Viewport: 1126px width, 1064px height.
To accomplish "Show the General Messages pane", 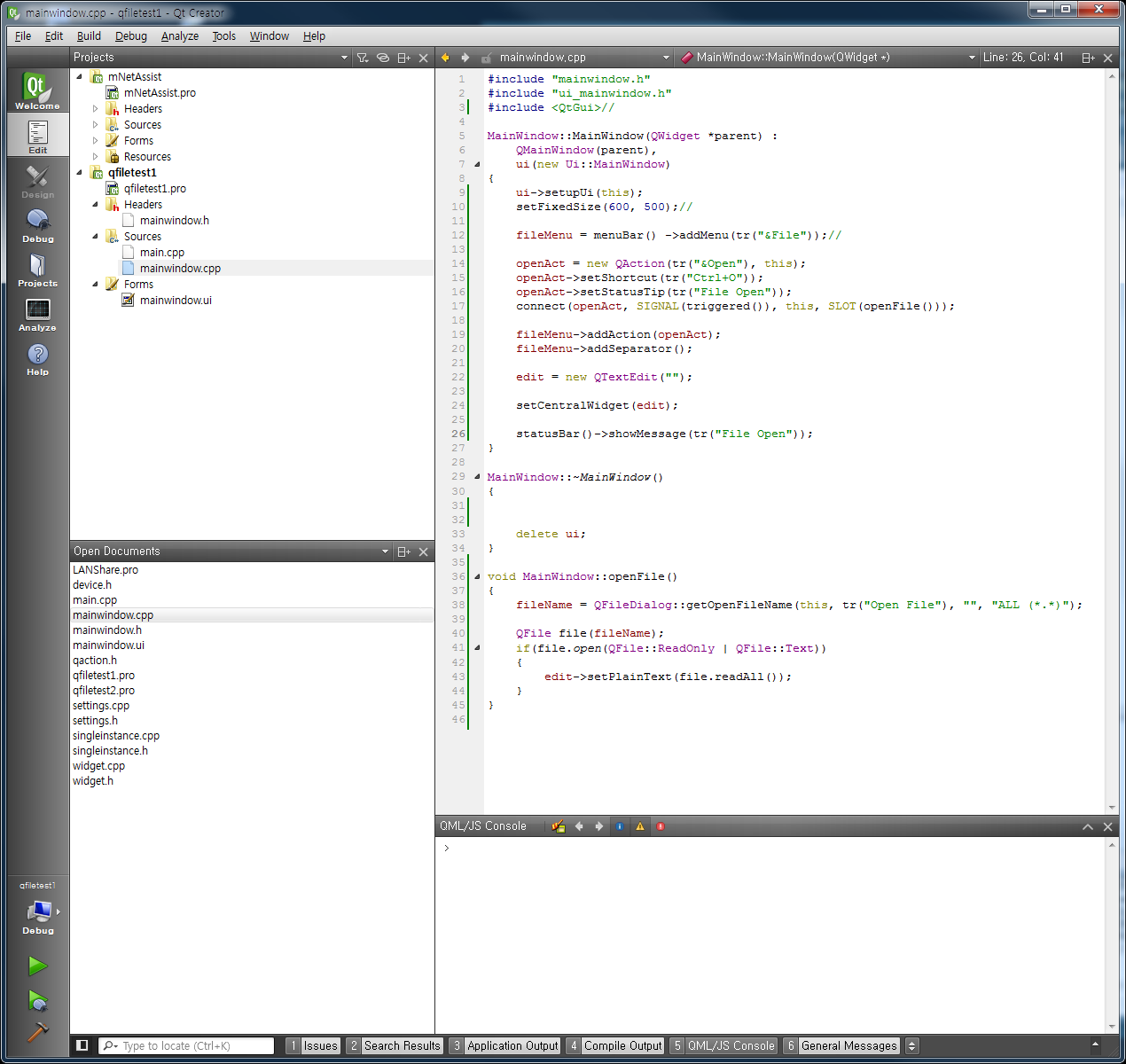I will 841,1045.
